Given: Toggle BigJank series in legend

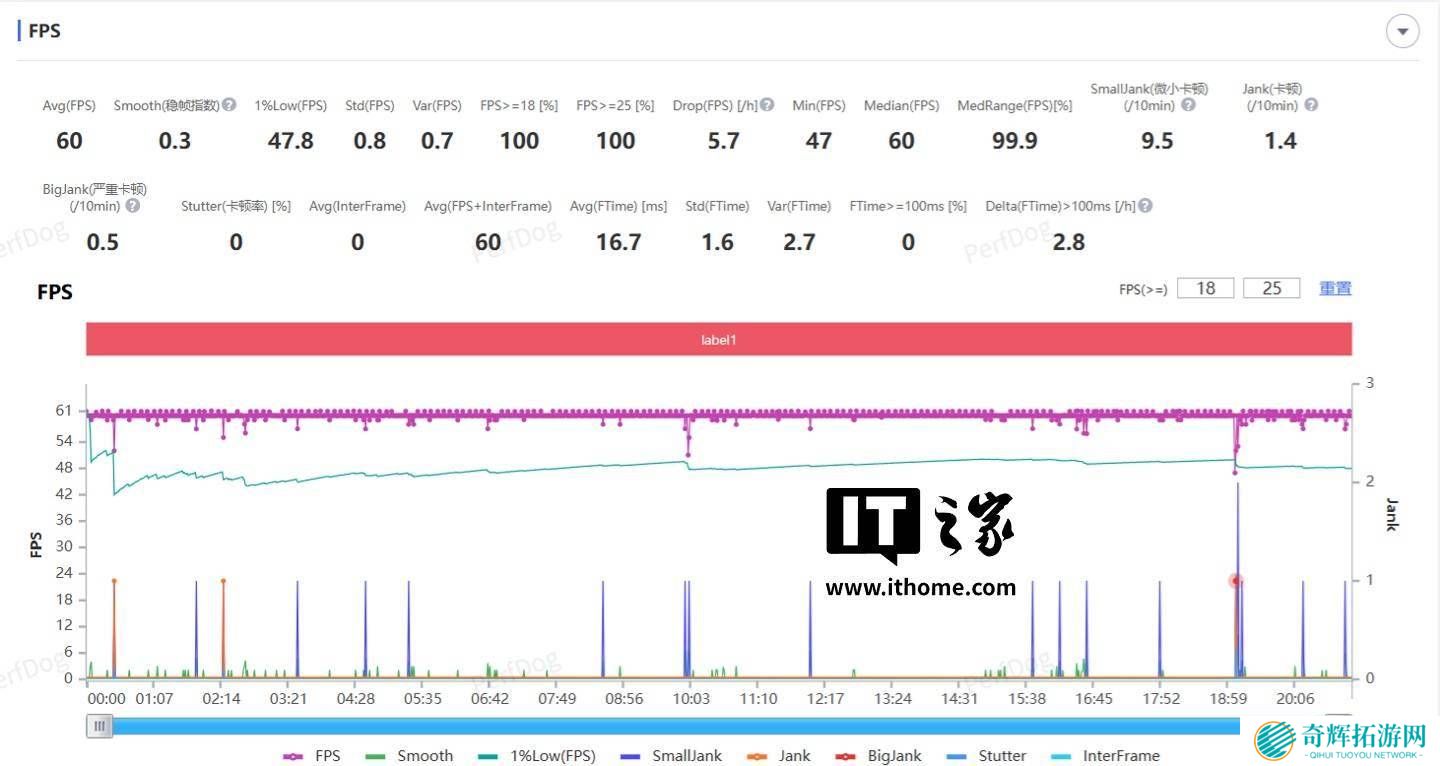Looking at the screenshot, I should tap(879, 756).
